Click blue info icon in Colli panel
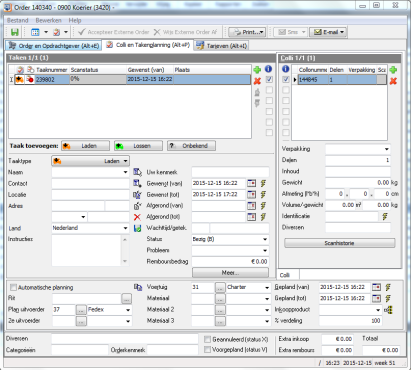Screen dimensions: 411x370 coord(286,69)
